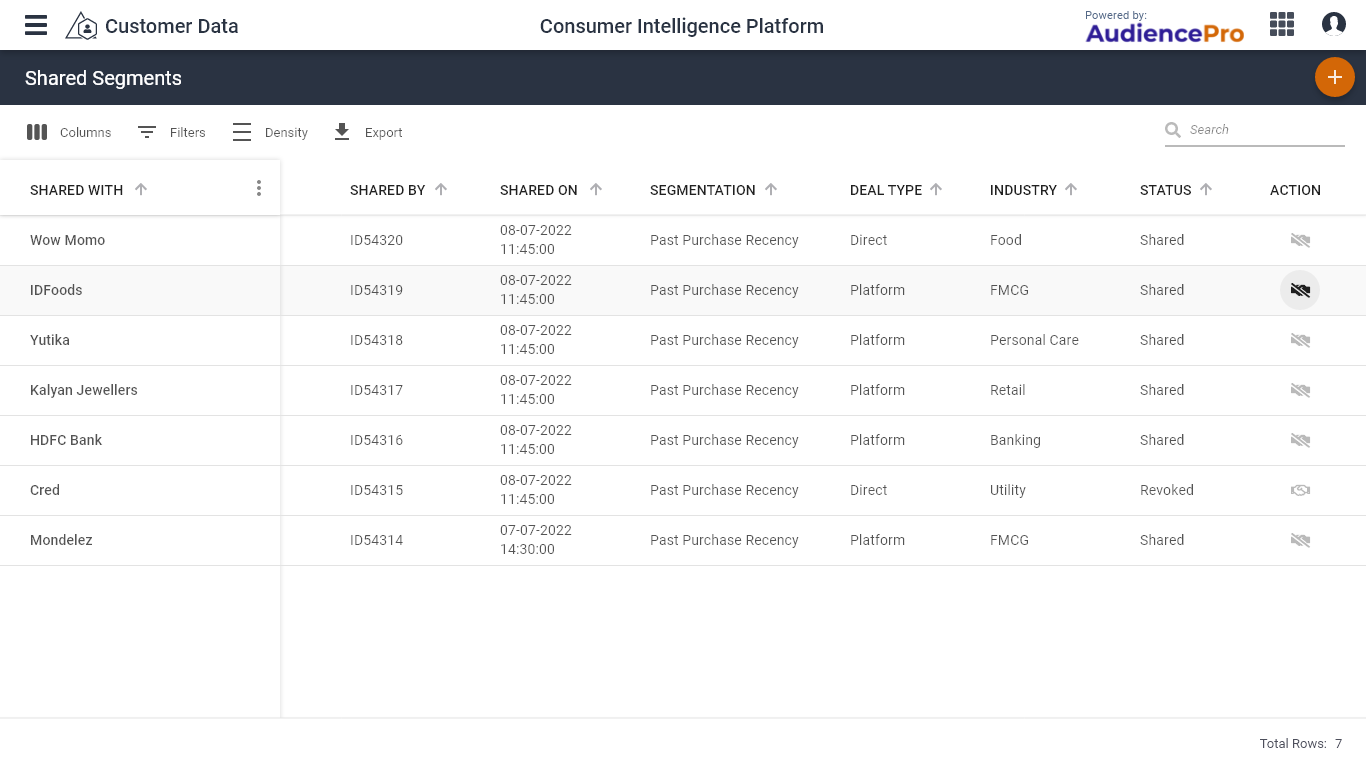This screenshot has width=1366, height=768.
Task: Click the Banking industry cell
Action: coord(1015,440)
